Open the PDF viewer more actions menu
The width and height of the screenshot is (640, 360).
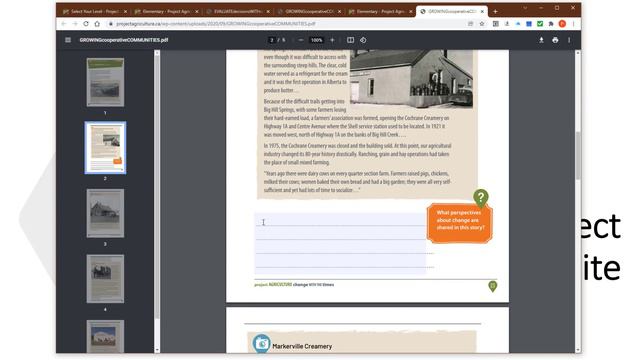pyautogui.click(x=569, y=40)
